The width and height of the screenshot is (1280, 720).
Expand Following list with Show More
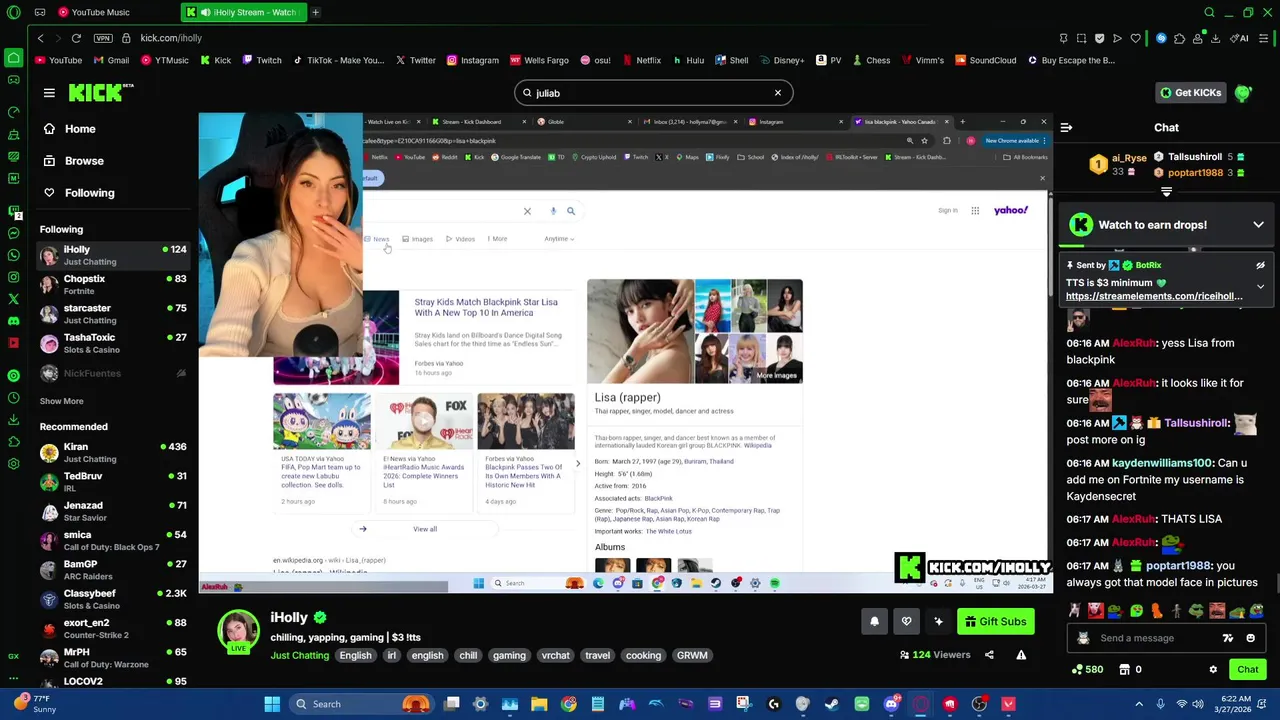click(61, 401)
